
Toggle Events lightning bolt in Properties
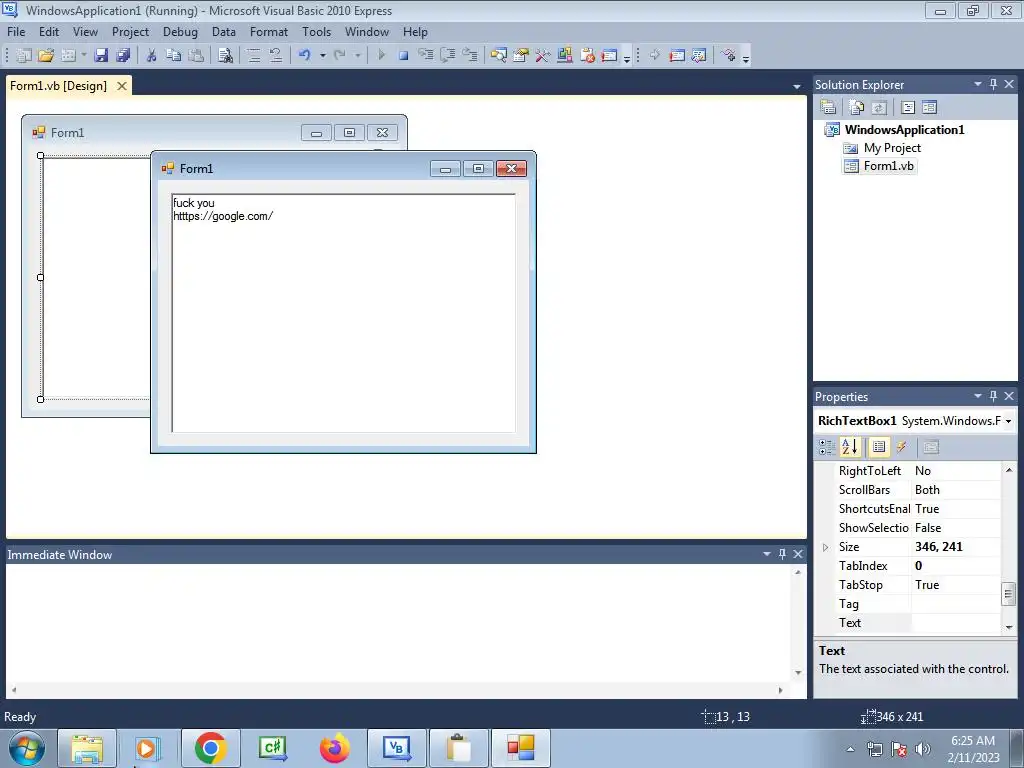[901, 447]
